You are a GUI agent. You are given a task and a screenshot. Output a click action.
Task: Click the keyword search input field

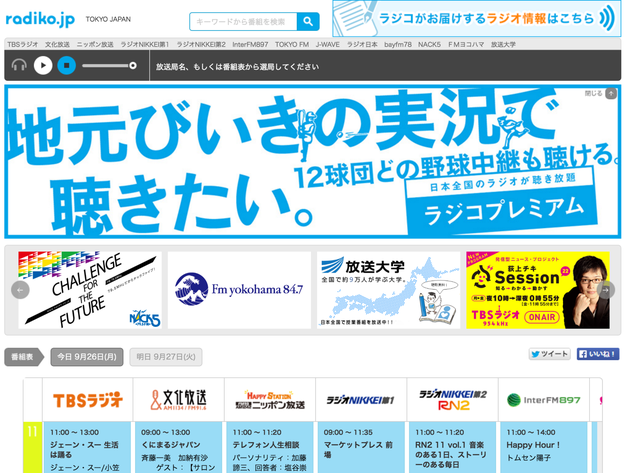tap(242, 21)
